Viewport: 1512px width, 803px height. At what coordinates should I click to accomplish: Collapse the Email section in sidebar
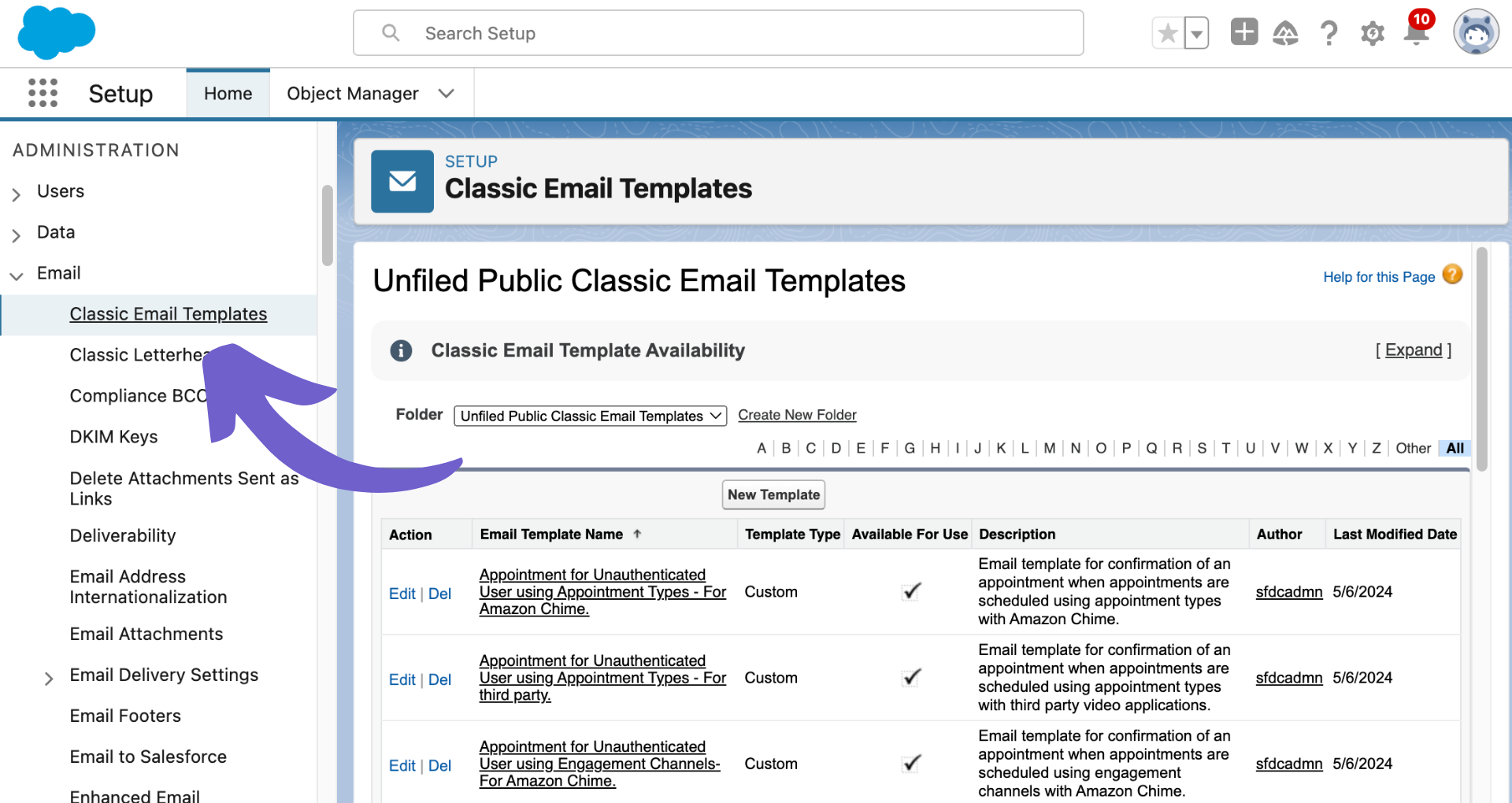tap(16, 275)
